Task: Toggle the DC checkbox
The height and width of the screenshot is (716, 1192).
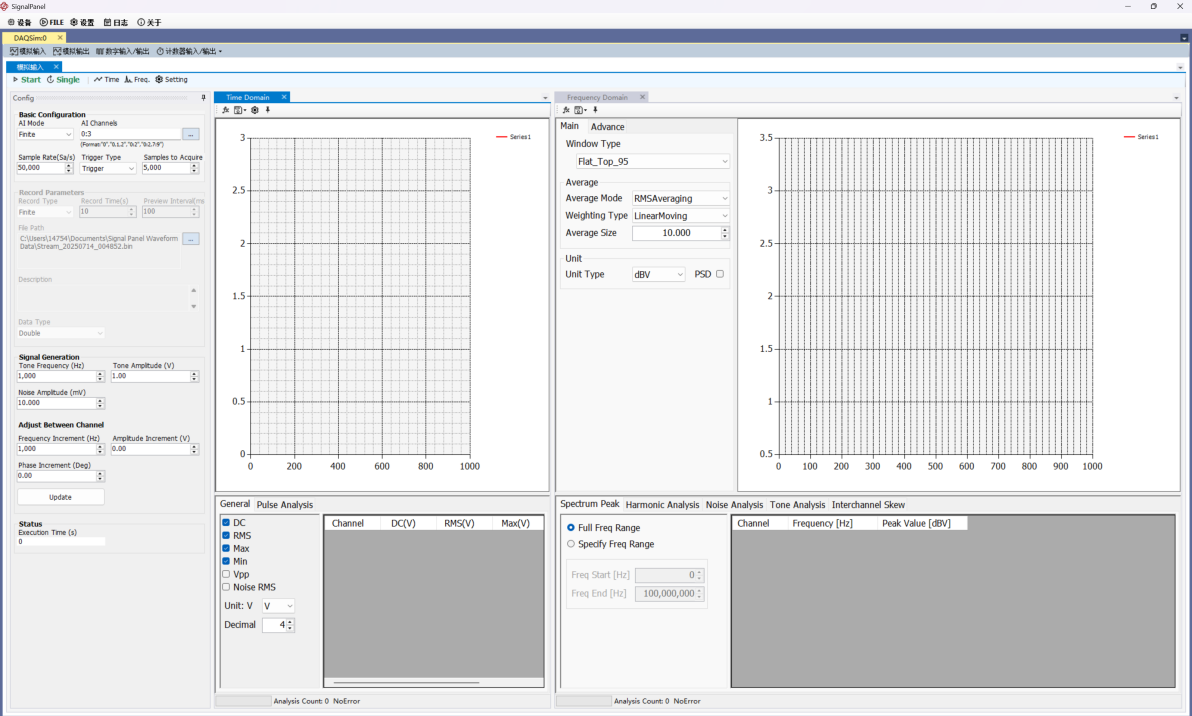Action: 226,522
